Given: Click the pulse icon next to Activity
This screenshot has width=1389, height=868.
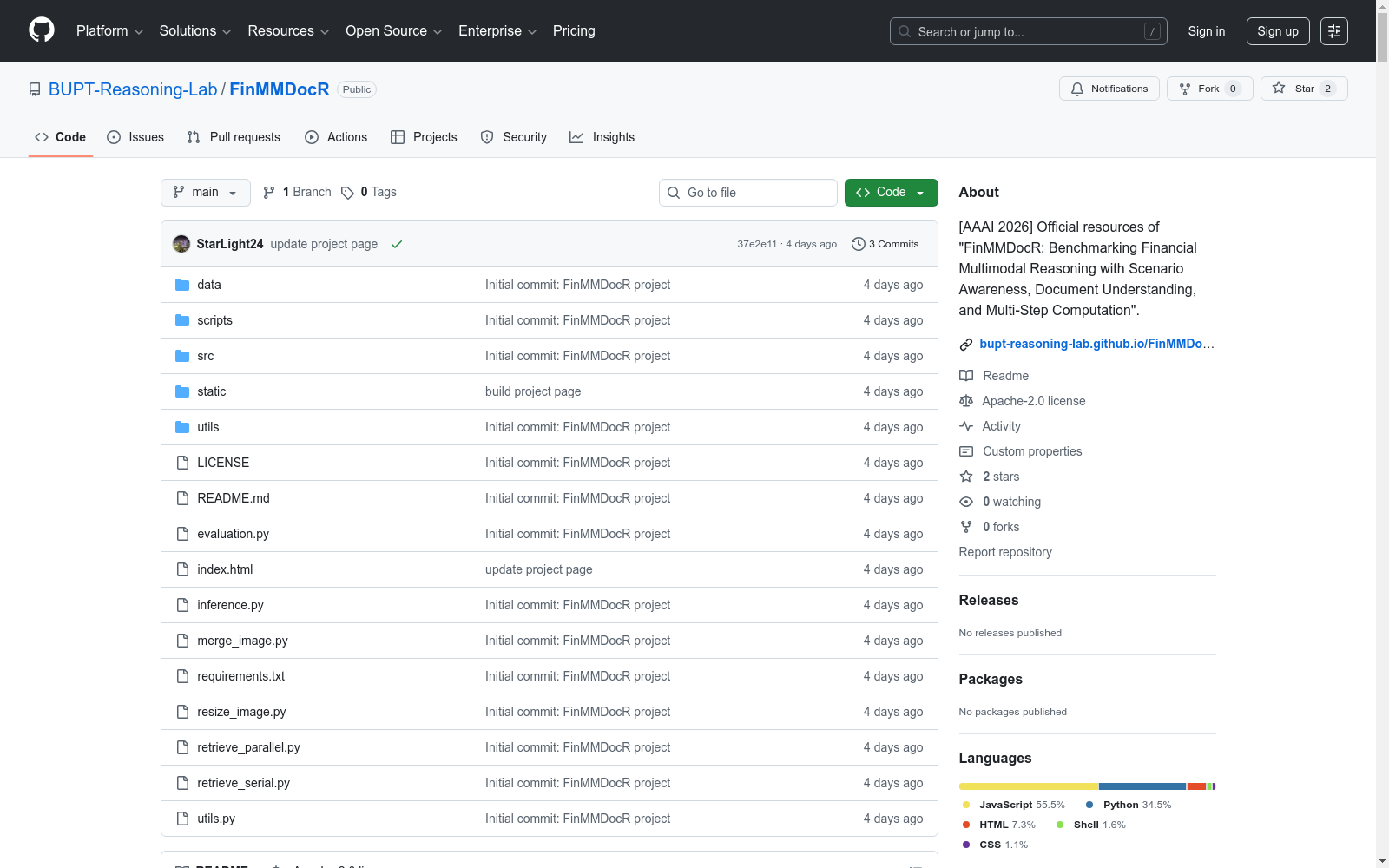Looking at the screenshot, I should pyautogui.click(x=966, y=426).
